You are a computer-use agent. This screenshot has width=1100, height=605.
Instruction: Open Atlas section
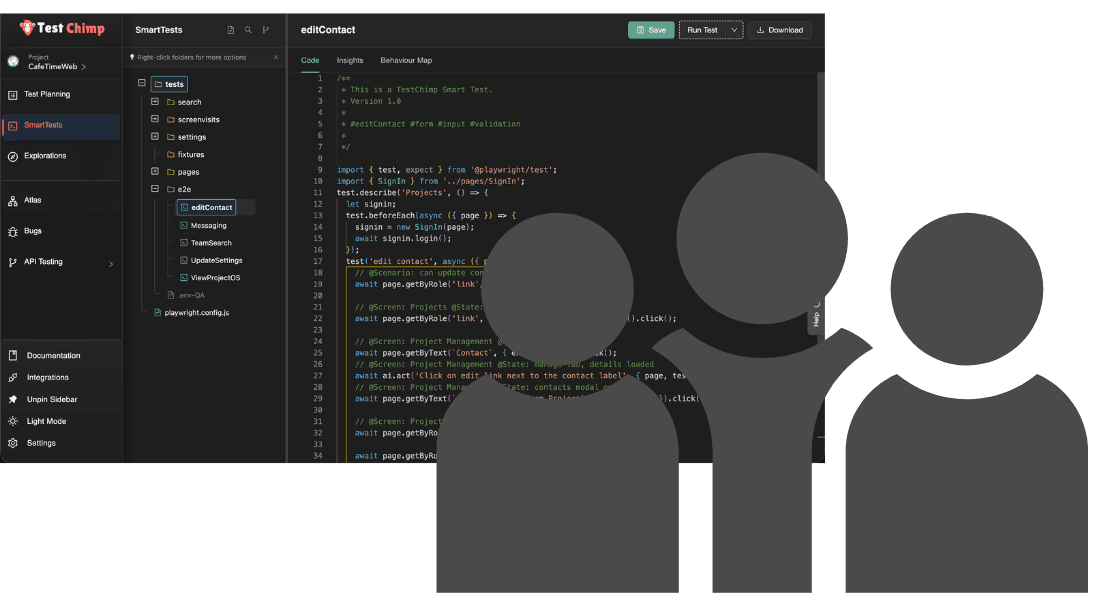[x=32, y=200]
